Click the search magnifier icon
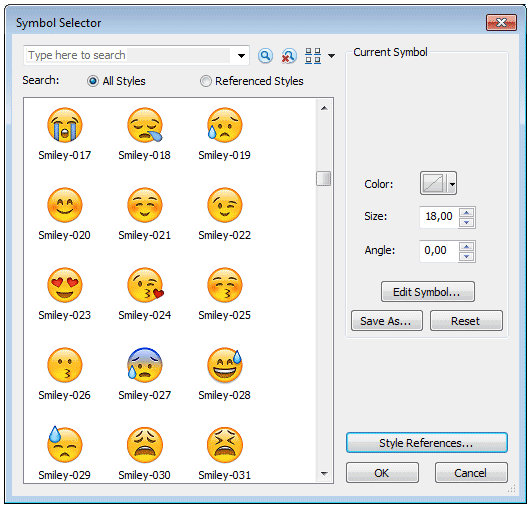This screenshot has width=530, height=506. tap(265, 55)
